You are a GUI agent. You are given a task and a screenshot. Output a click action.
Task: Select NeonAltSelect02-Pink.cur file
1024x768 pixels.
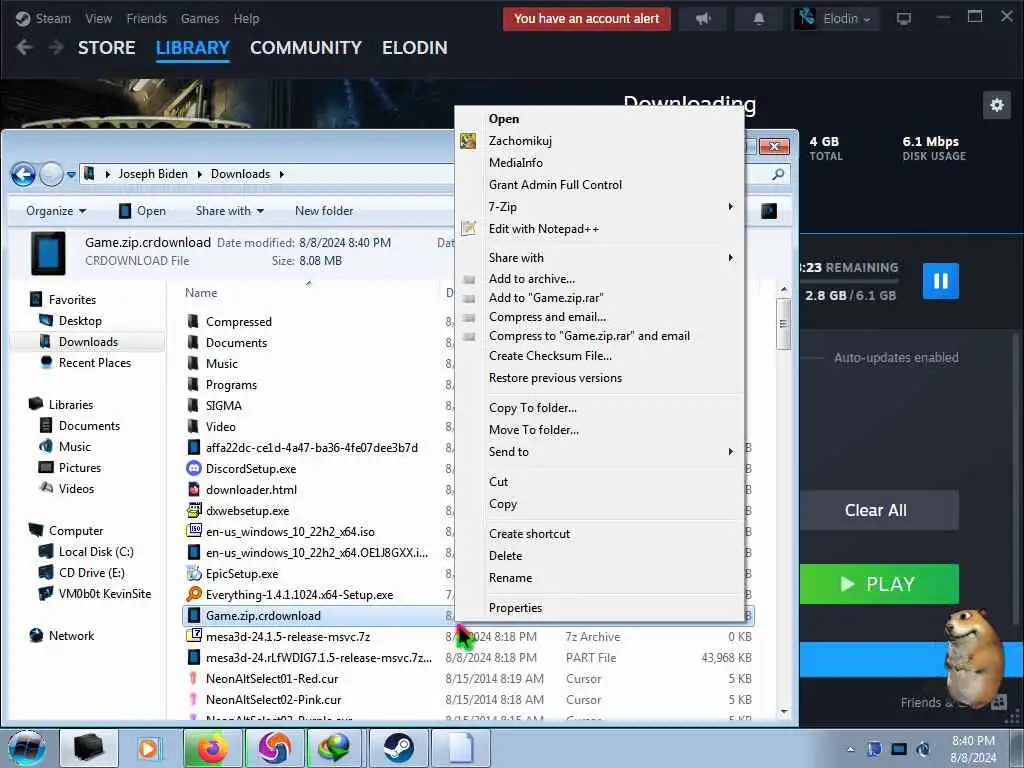(273, 699)
